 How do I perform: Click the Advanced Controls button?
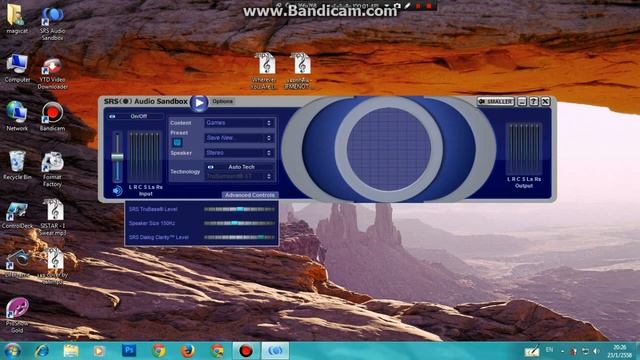250,195
